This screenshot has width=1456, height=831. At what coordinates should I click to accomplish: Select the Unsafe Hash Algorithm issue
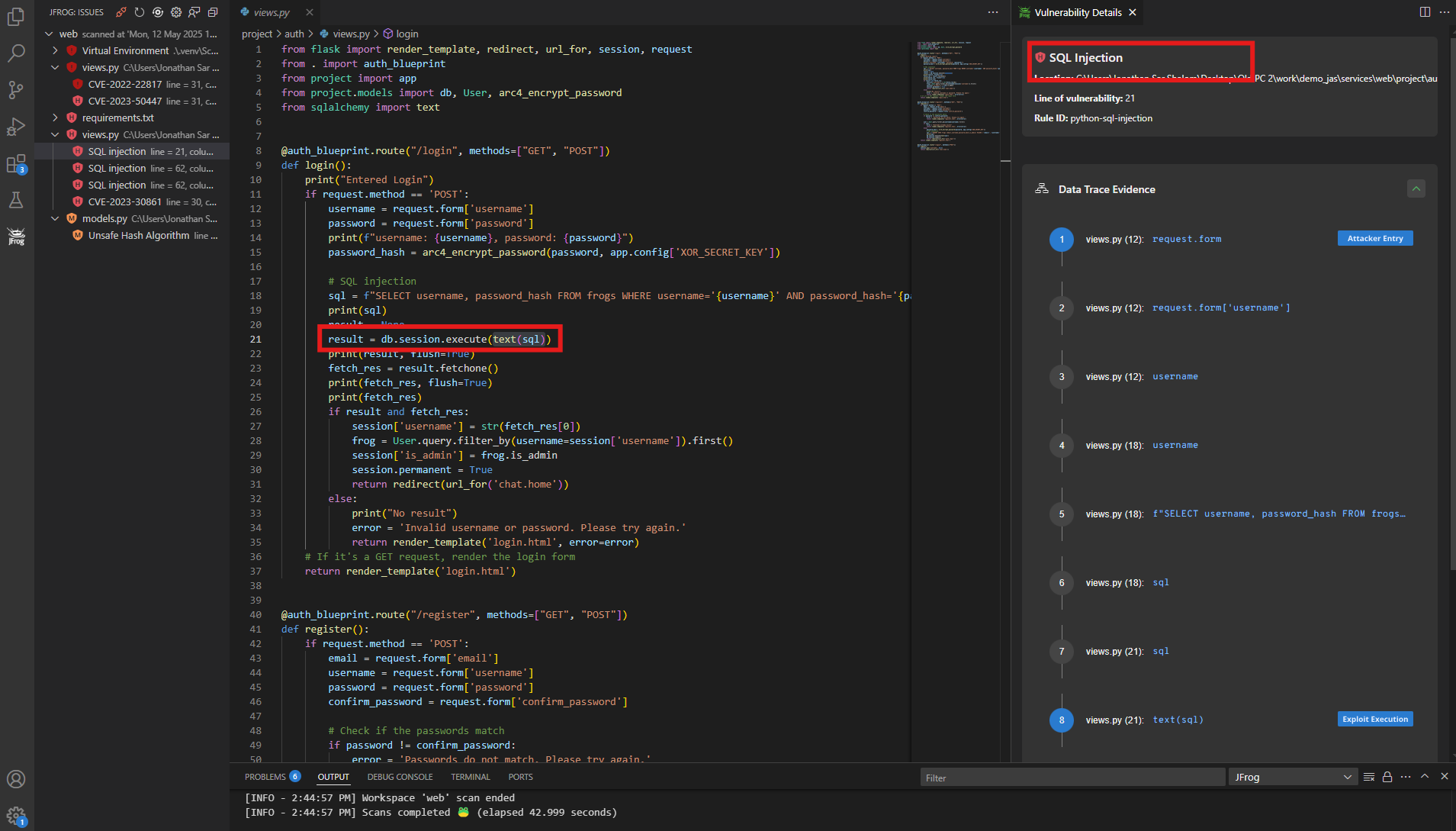(x=139, y=235)
